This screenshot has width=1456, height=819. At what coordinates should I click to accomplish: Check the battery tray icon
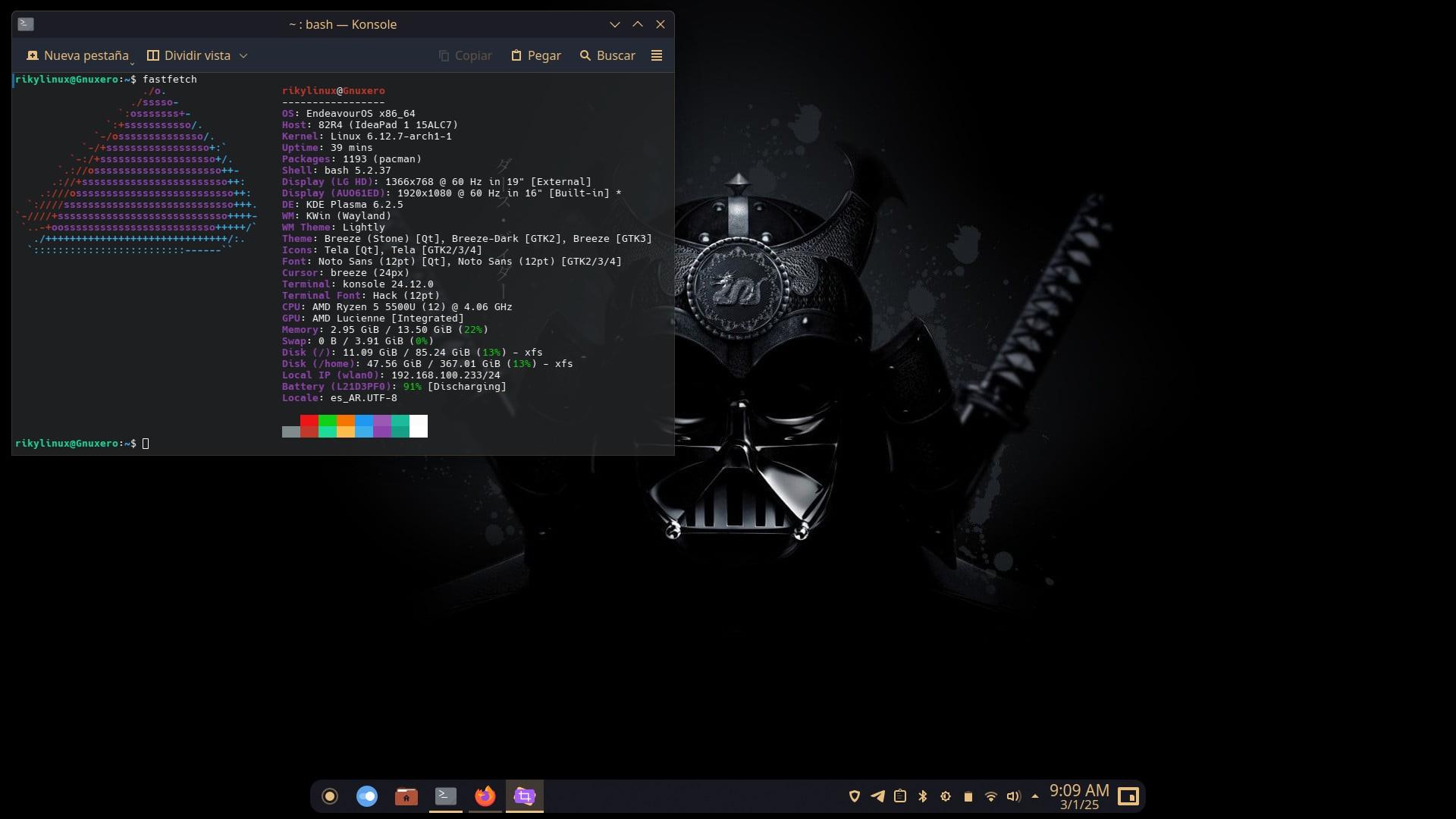[x=968, y=796]
